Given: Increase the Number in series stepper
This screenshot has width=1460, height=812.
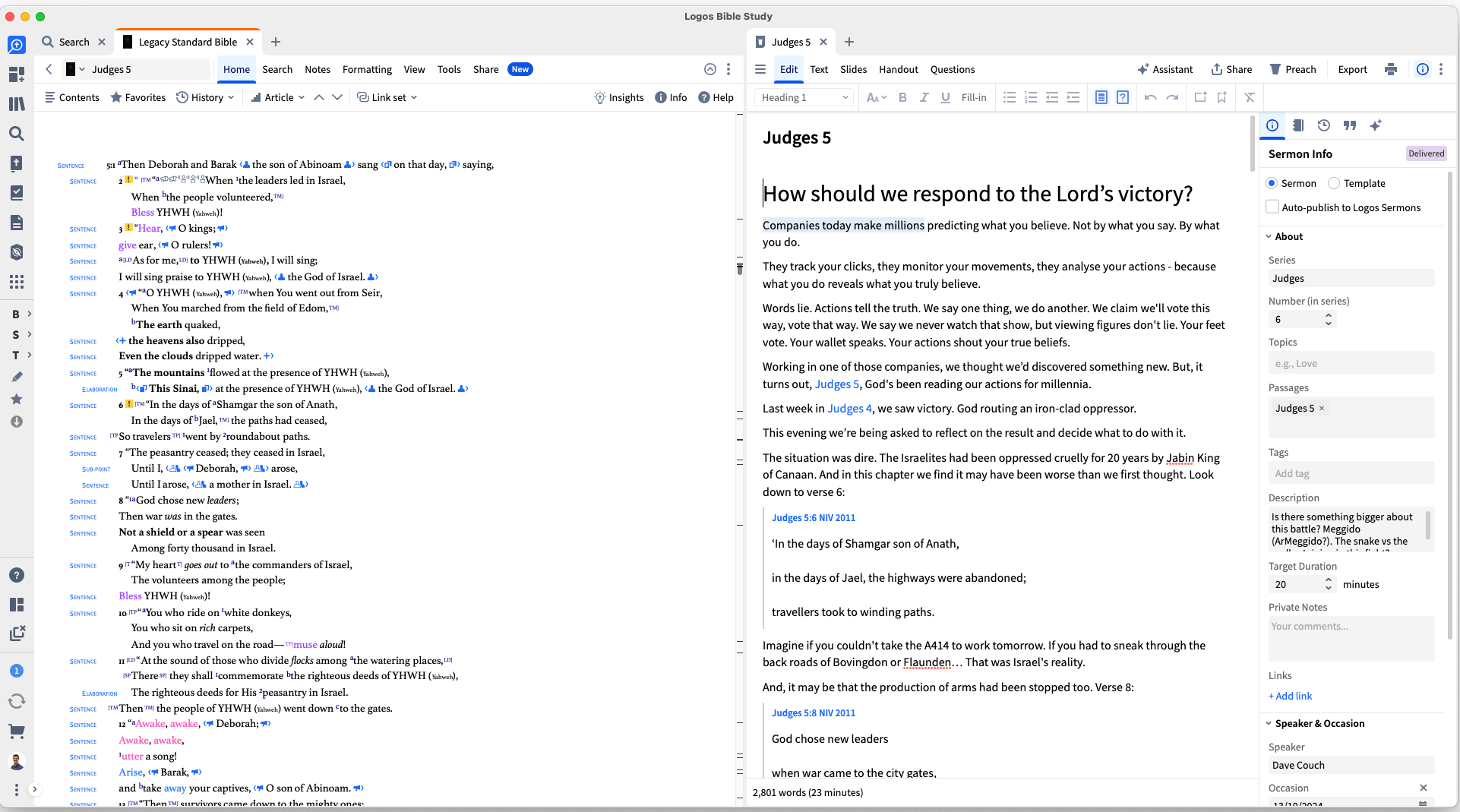Looking at the screenshot, I should click(x=1329, y=315).
